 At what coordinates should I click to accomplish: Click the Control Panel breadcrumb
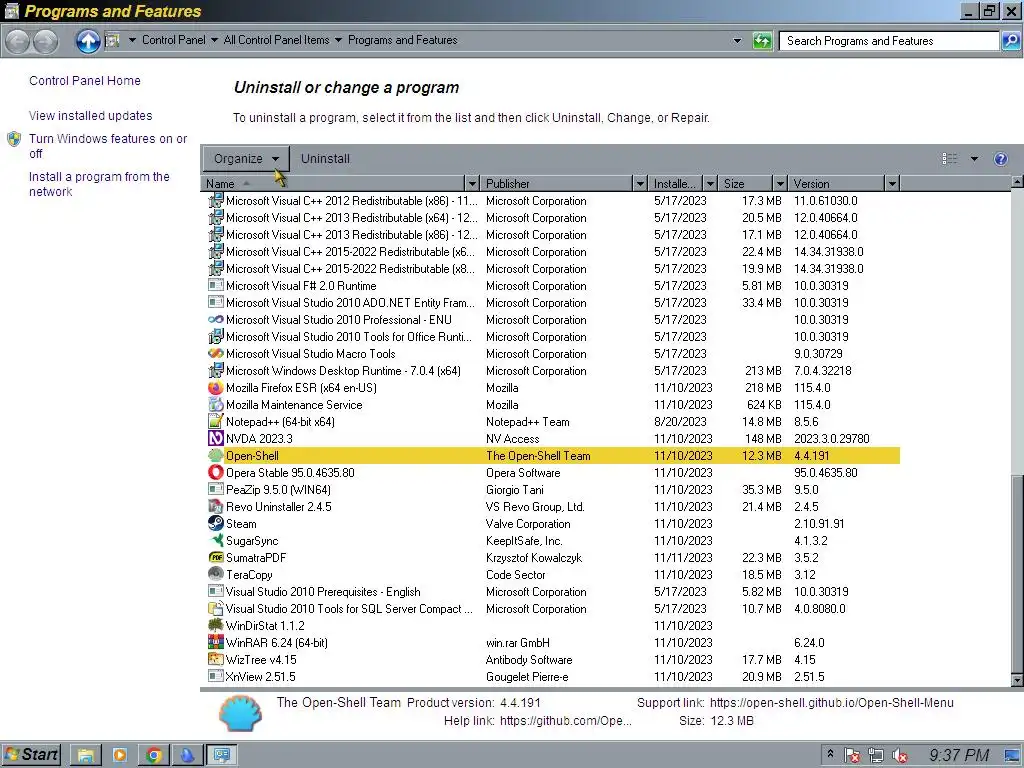[x=174, y=40]
